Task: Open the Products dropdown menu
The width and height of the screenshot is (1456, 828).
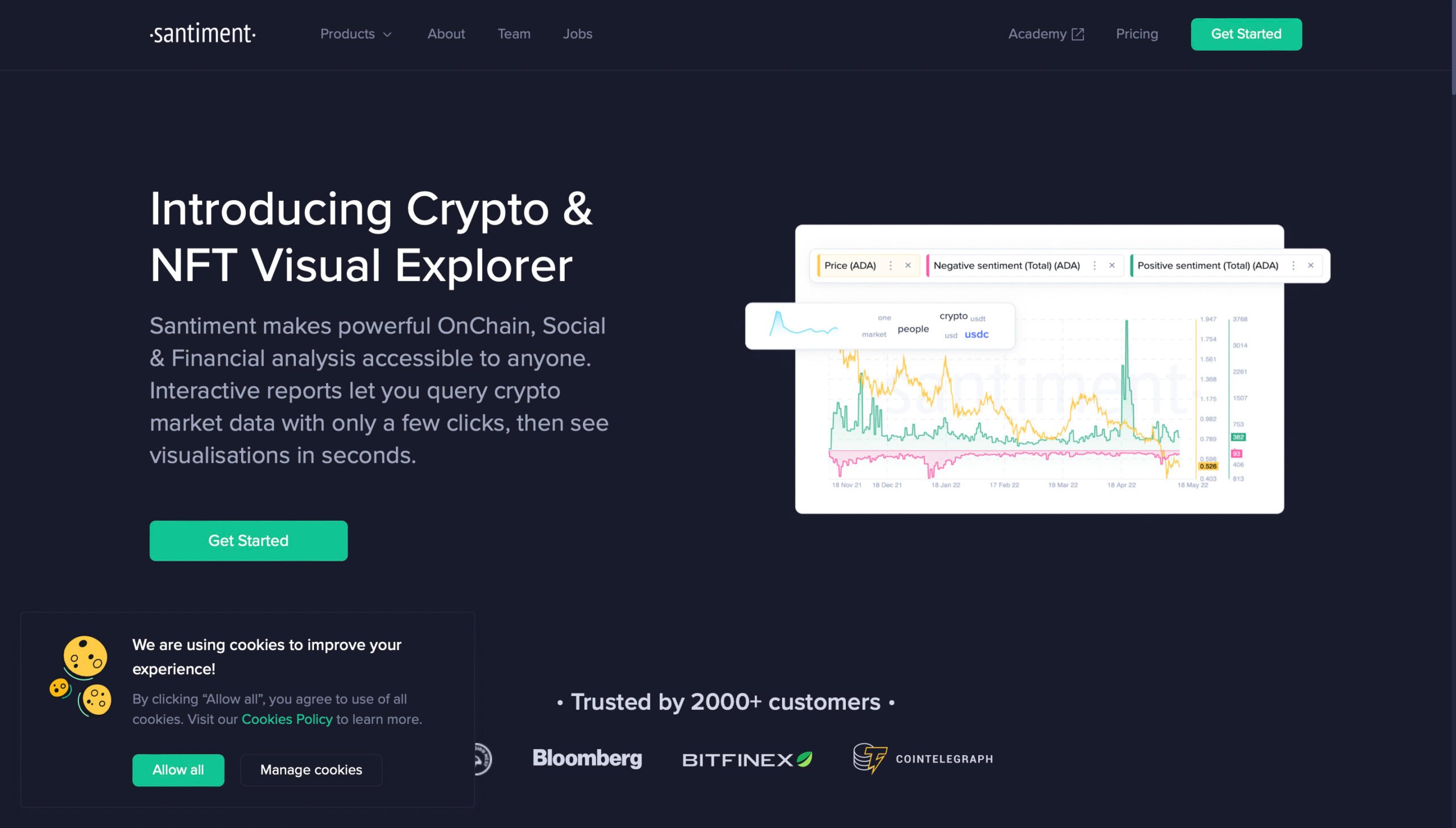Action: coord(355,34)
